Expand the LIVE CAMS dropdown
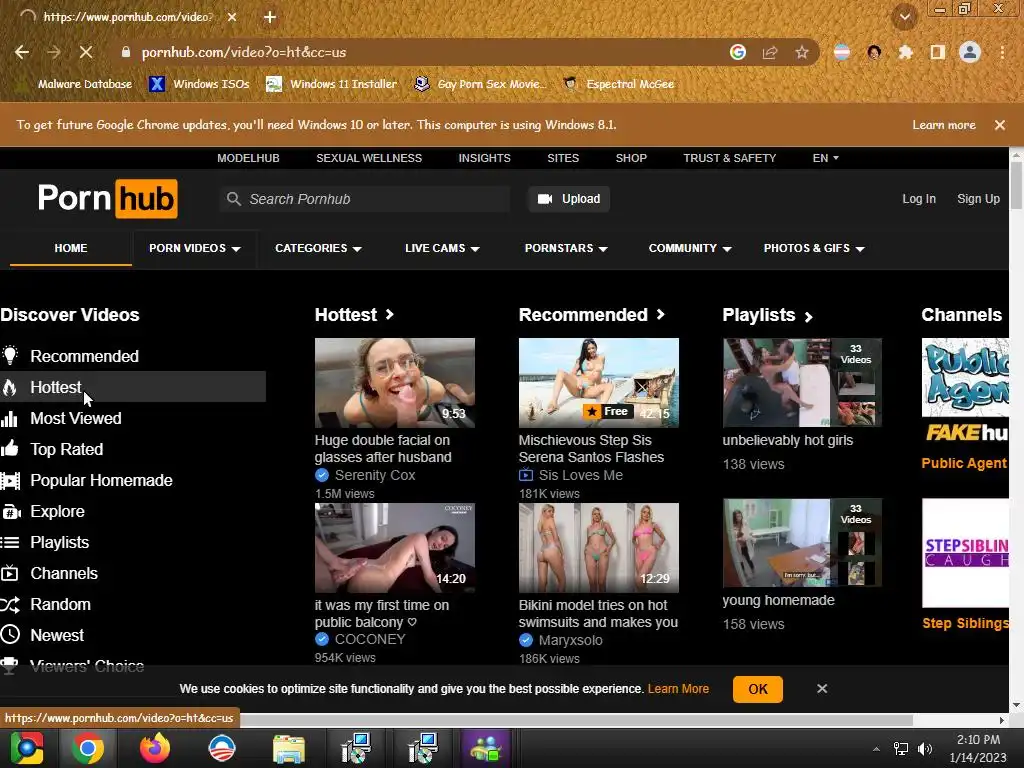Image resolution: width=1024 pixels, height=768 pixels. (442, 248)
